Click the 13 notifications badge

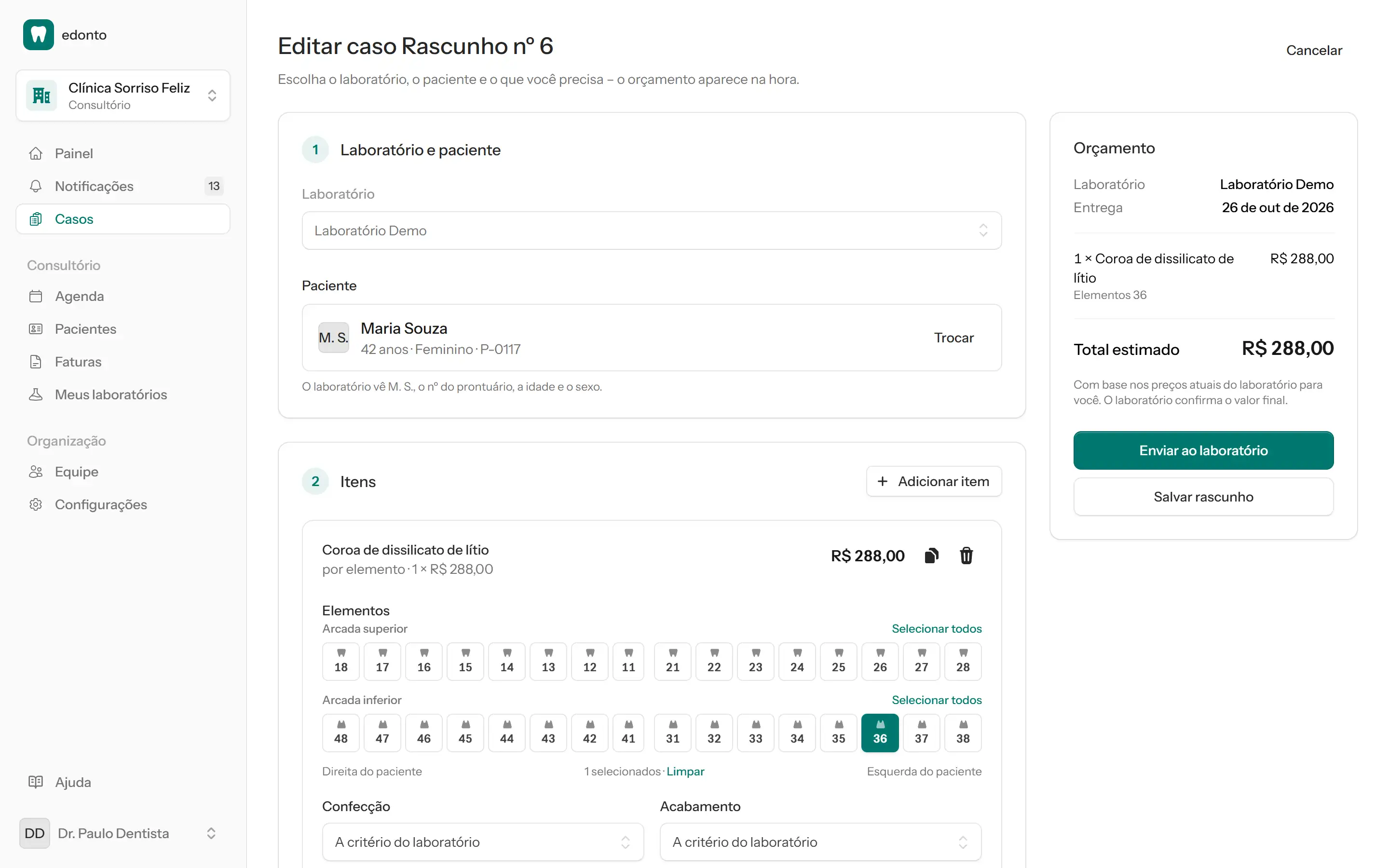pos(214,186)
